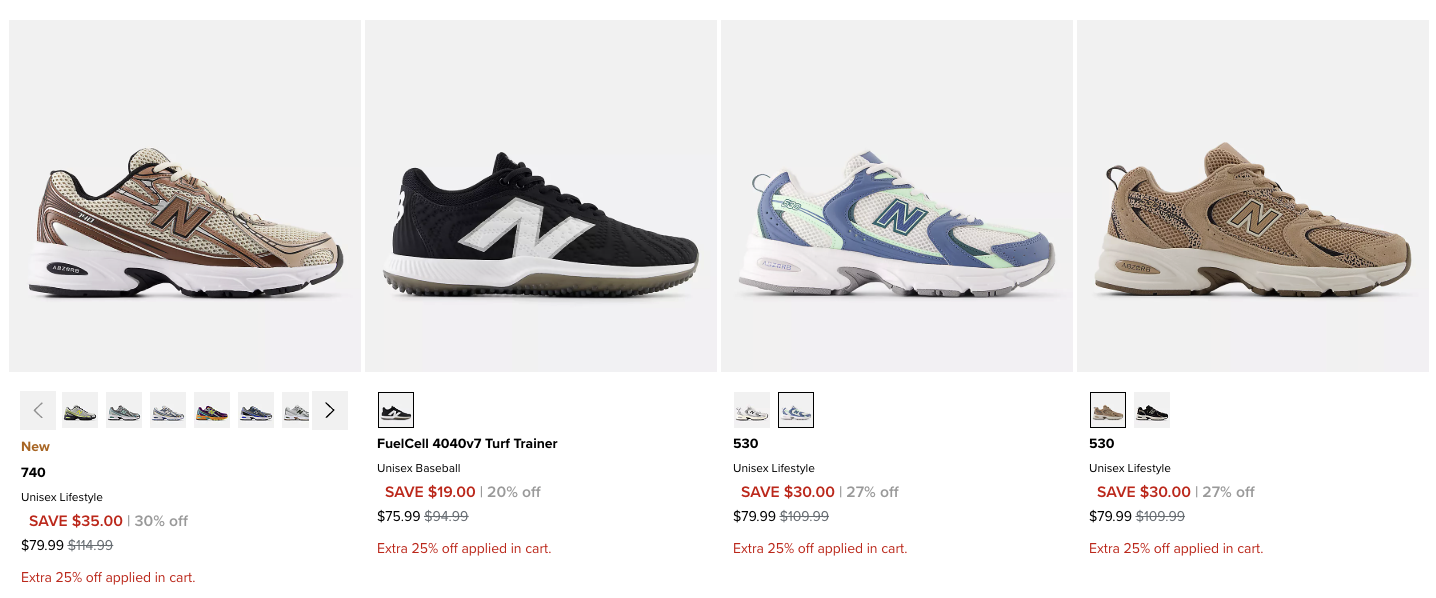Open the 740 product title link

pos(34,472)
